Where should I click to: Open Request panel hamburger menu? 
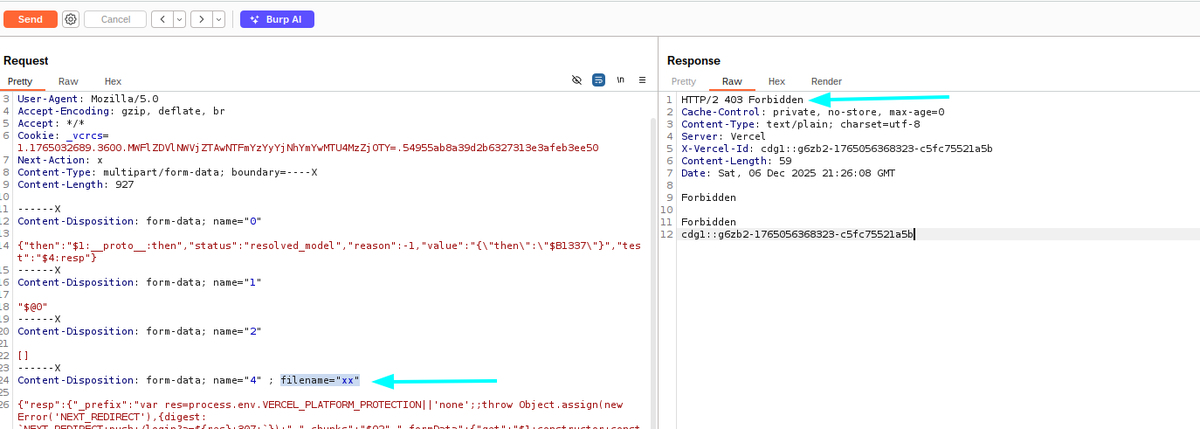(642, 80)
